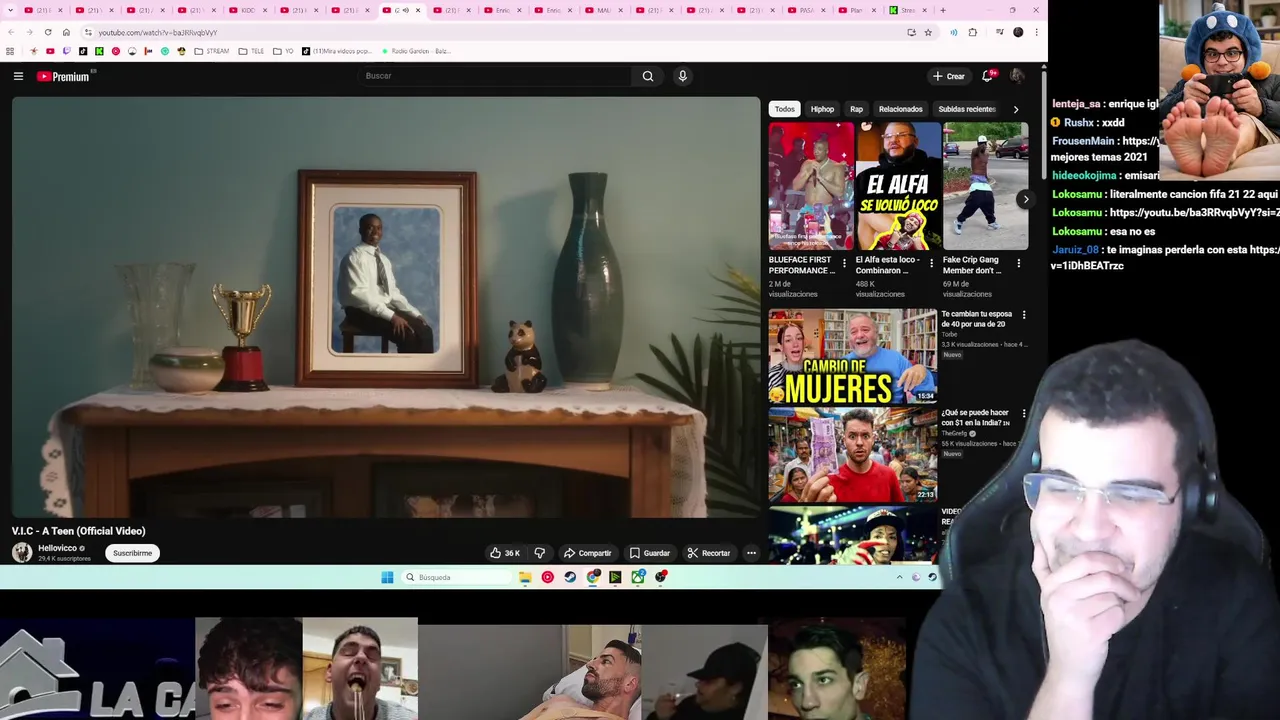Start voice search with the microphone
This screenshot has width=1280, height=720.
pos(683,76)
